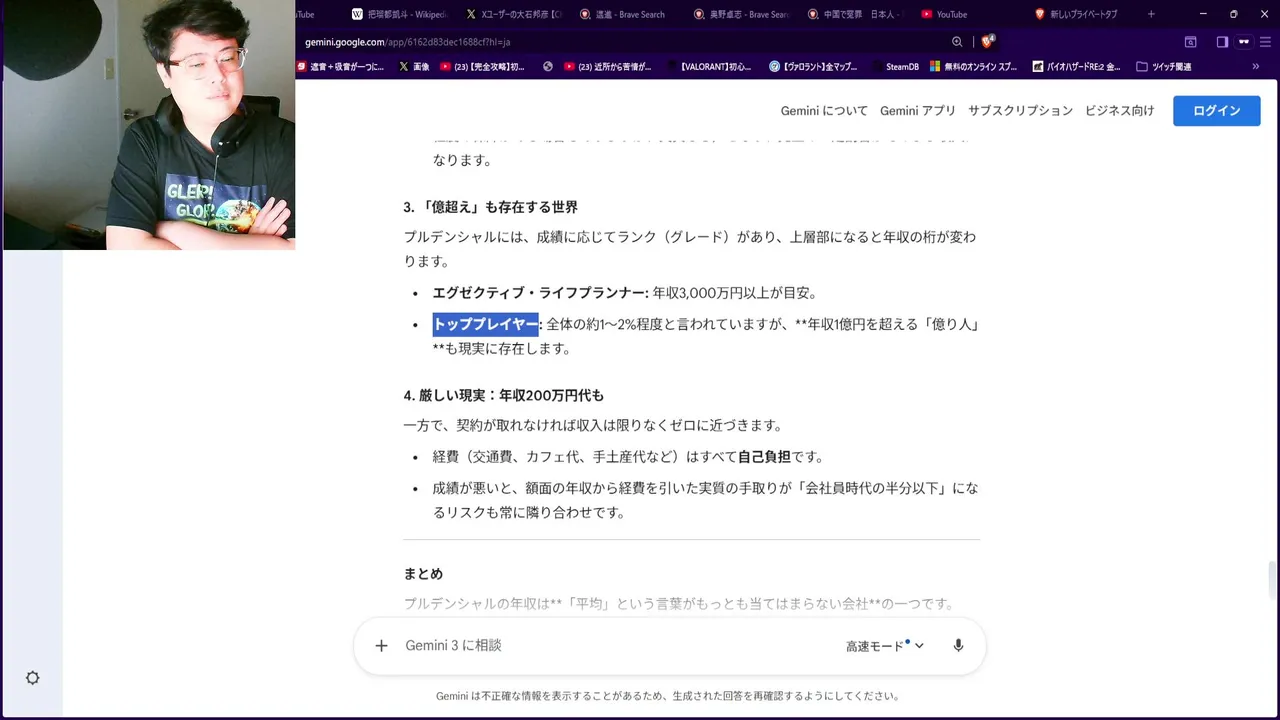The height and width of the screenshot is (720, 1280).
Task: Open the 無料のオンライン スプ bookmark
Action: click(973, 67)
